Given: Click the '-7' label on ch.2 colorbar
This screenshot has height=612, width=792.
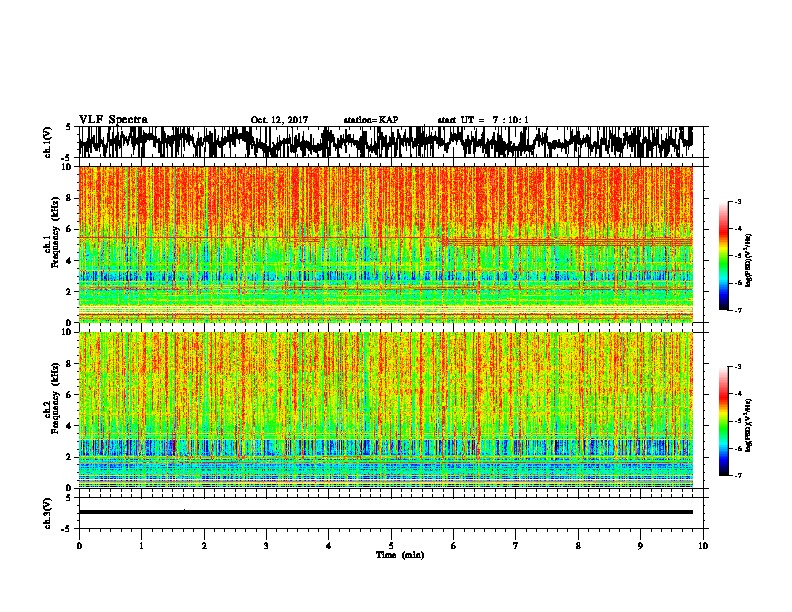Looking at the screenshot, I should (x=737, y=475).
